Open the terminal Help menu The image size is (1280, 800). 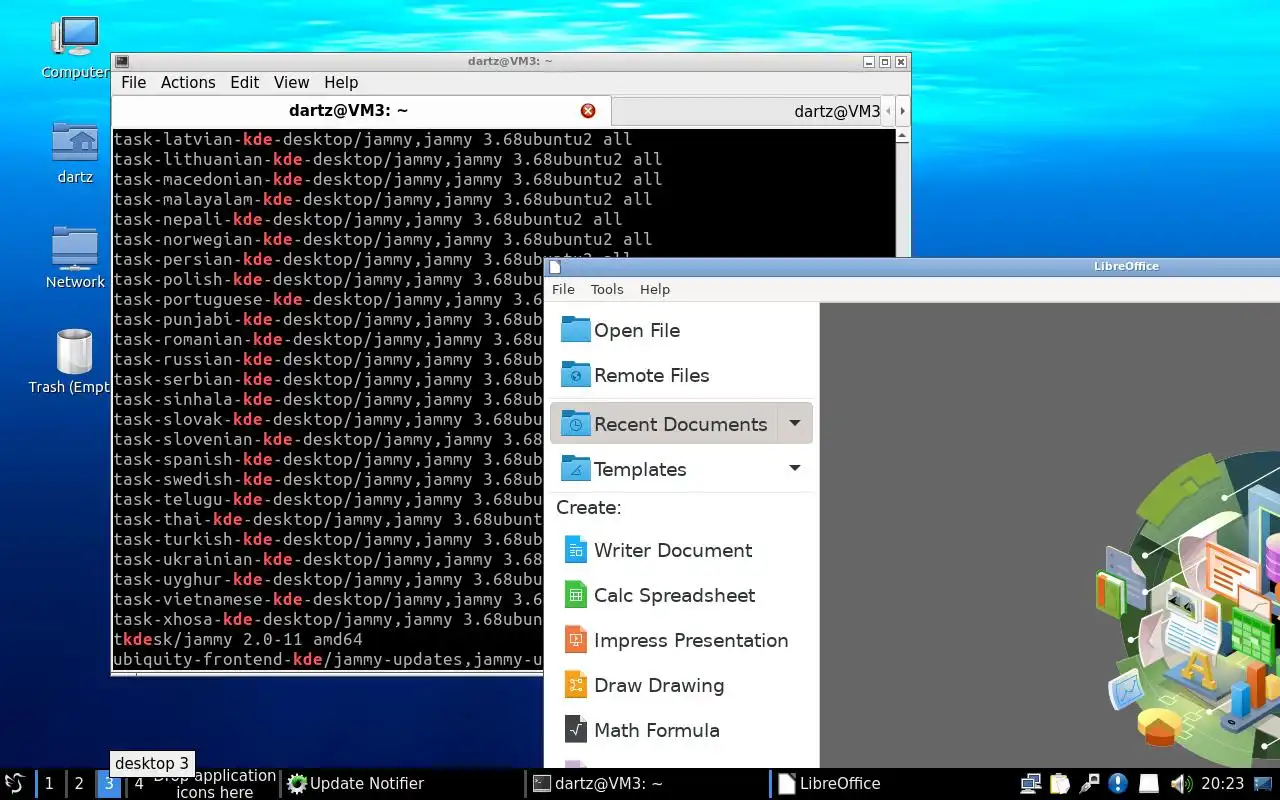[x=341, y=83]
